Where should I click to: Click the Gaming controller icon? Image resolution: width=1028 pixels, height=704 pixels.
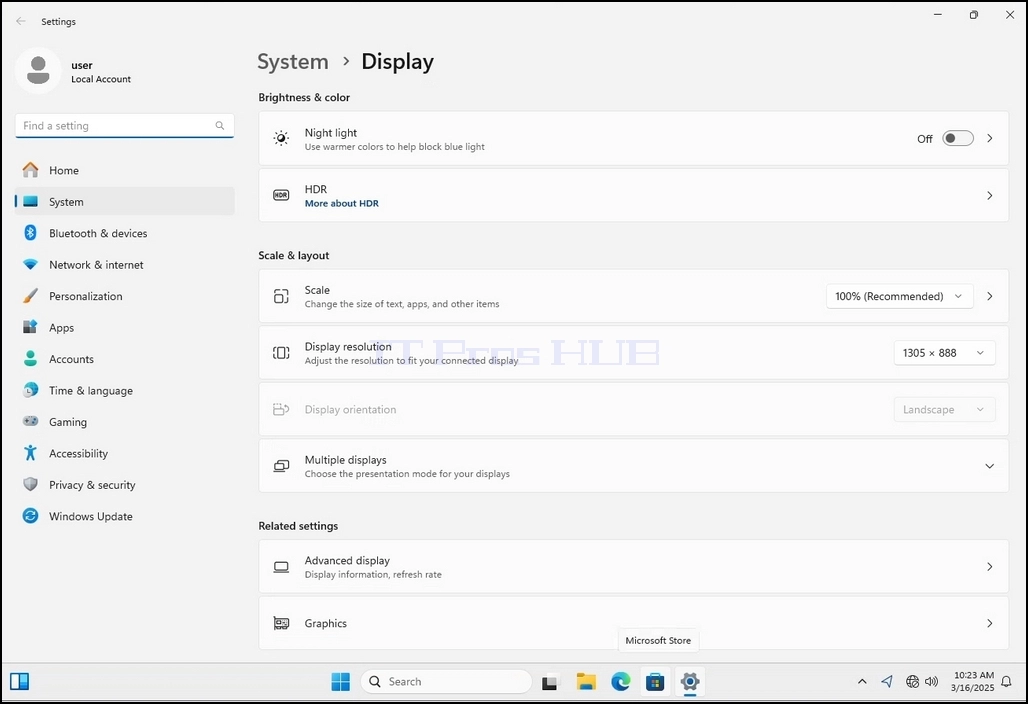(30, 421)
